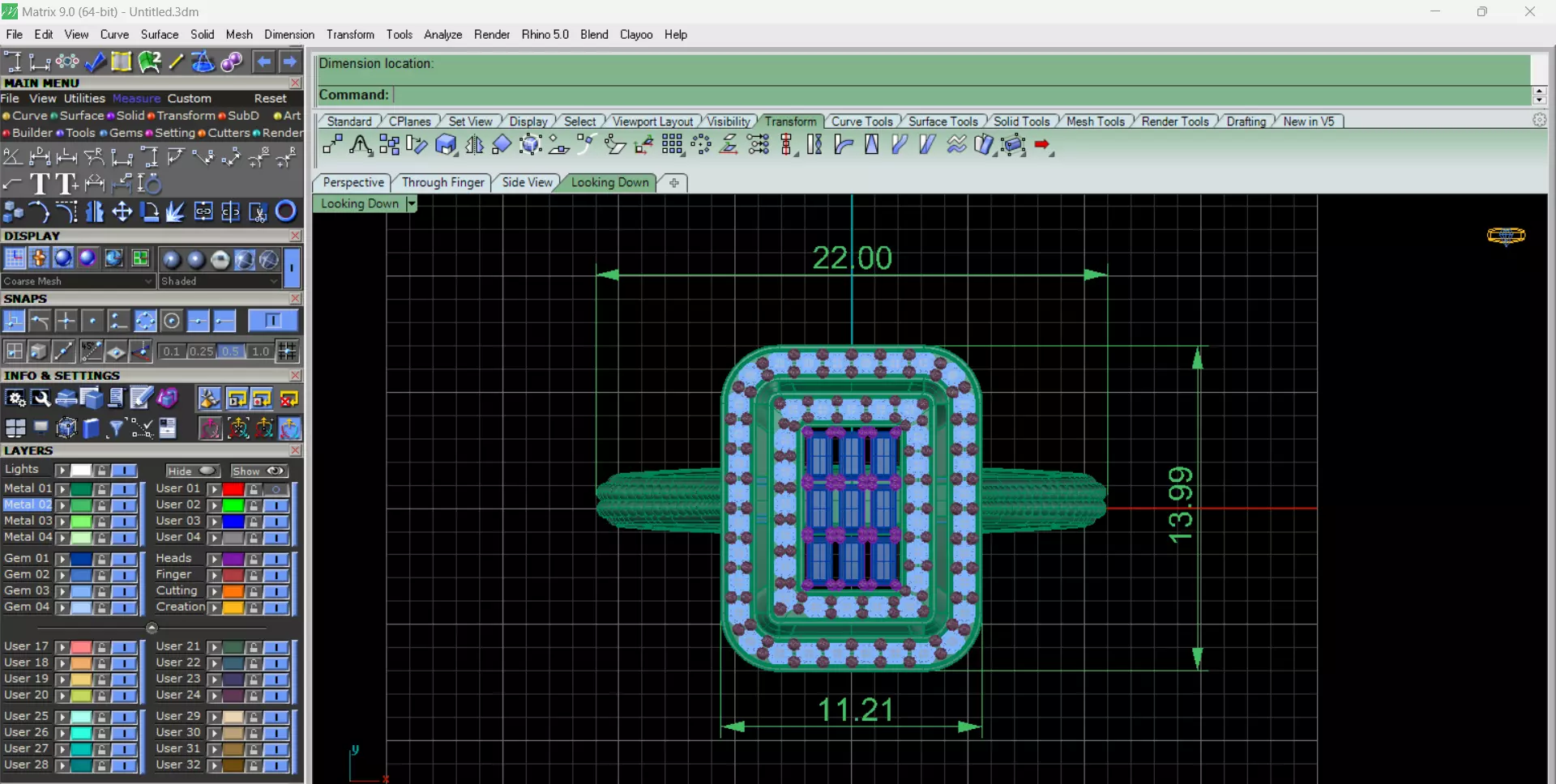Click Utilities in the Main Menu
Screen dimensions: 1556x784
coord(84,98)
